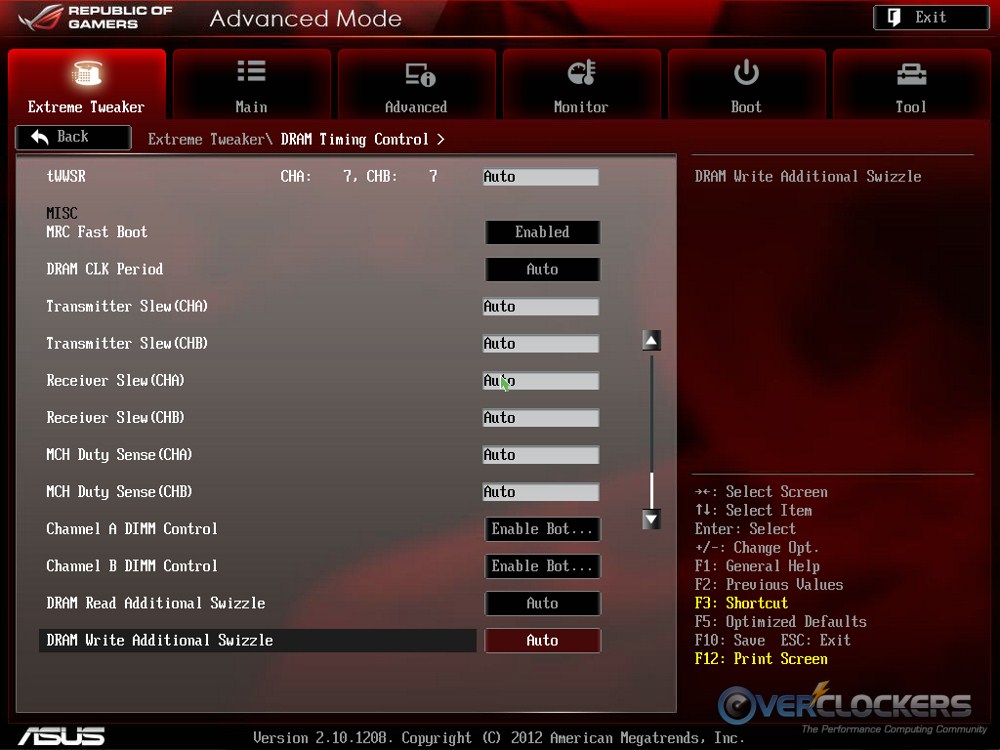The width and height of the screenshot is (1000, 750).
Task: Open Channel B DIMM Control dropdown
Action: click(542, 566)
